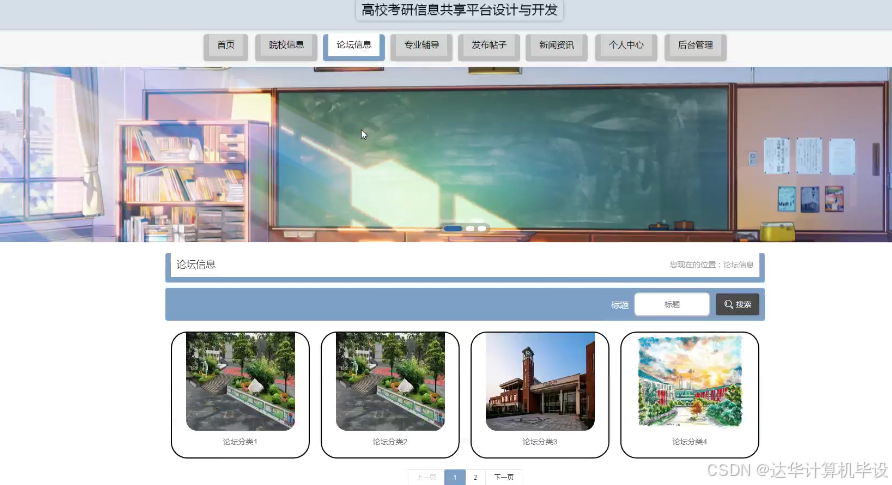Select the first (active) carousel indicator
Image resolution: width=892 pixels, height=485 pixels.
tap(453, 229)
